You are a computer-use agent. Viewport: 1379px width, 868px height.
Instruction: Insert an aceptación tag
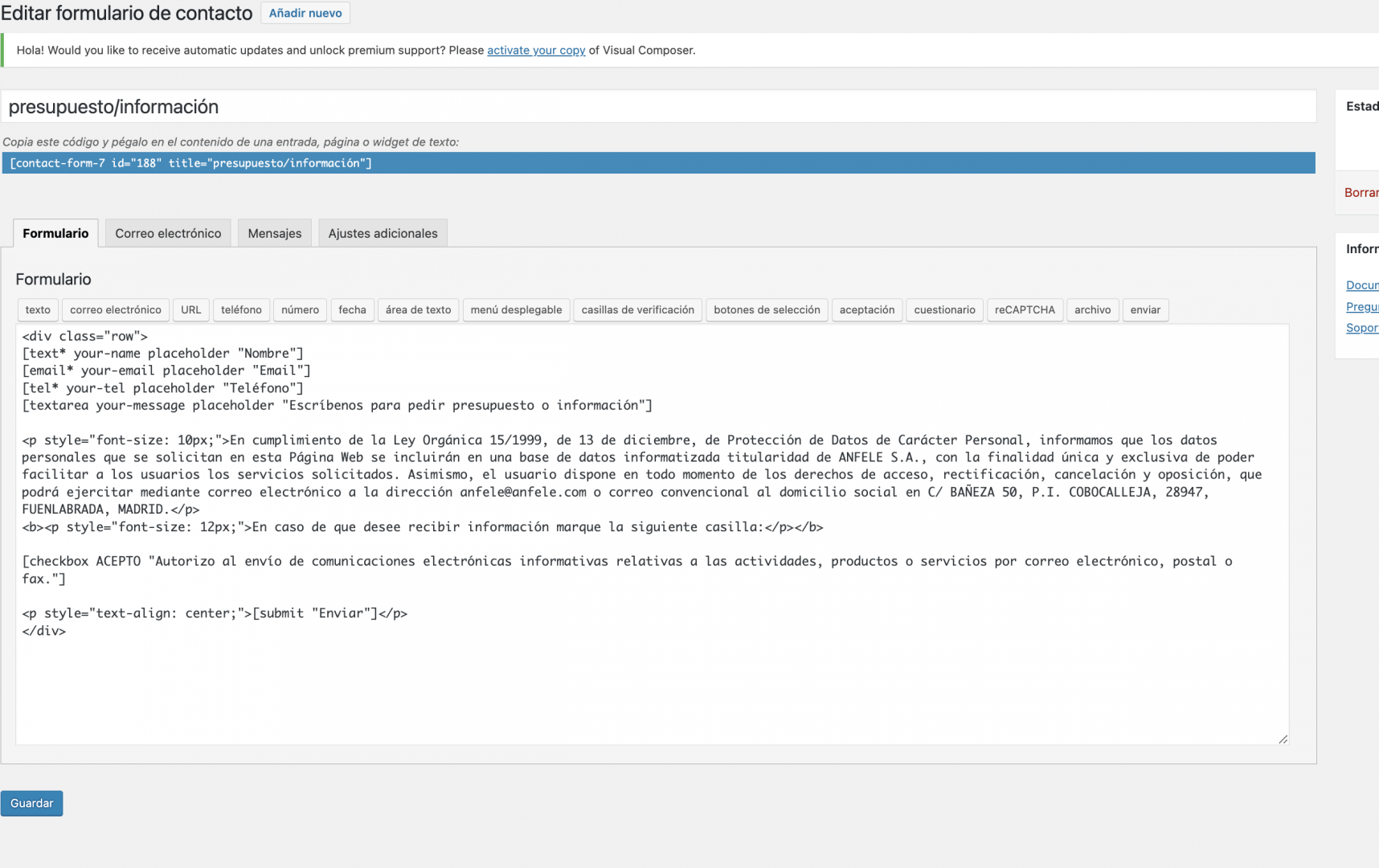pyautogui.click(x=866, y=309)
